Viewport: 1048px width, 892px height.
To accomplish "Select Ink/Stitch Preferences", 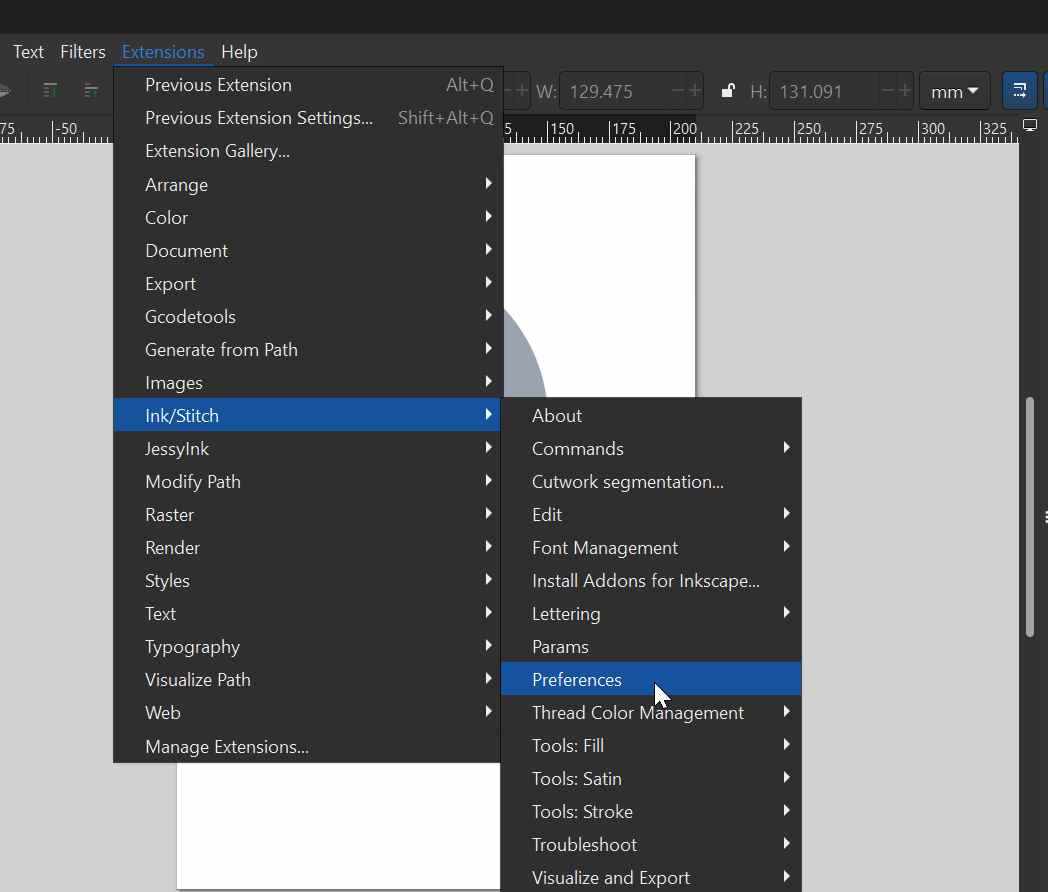I will click(651, 680).
